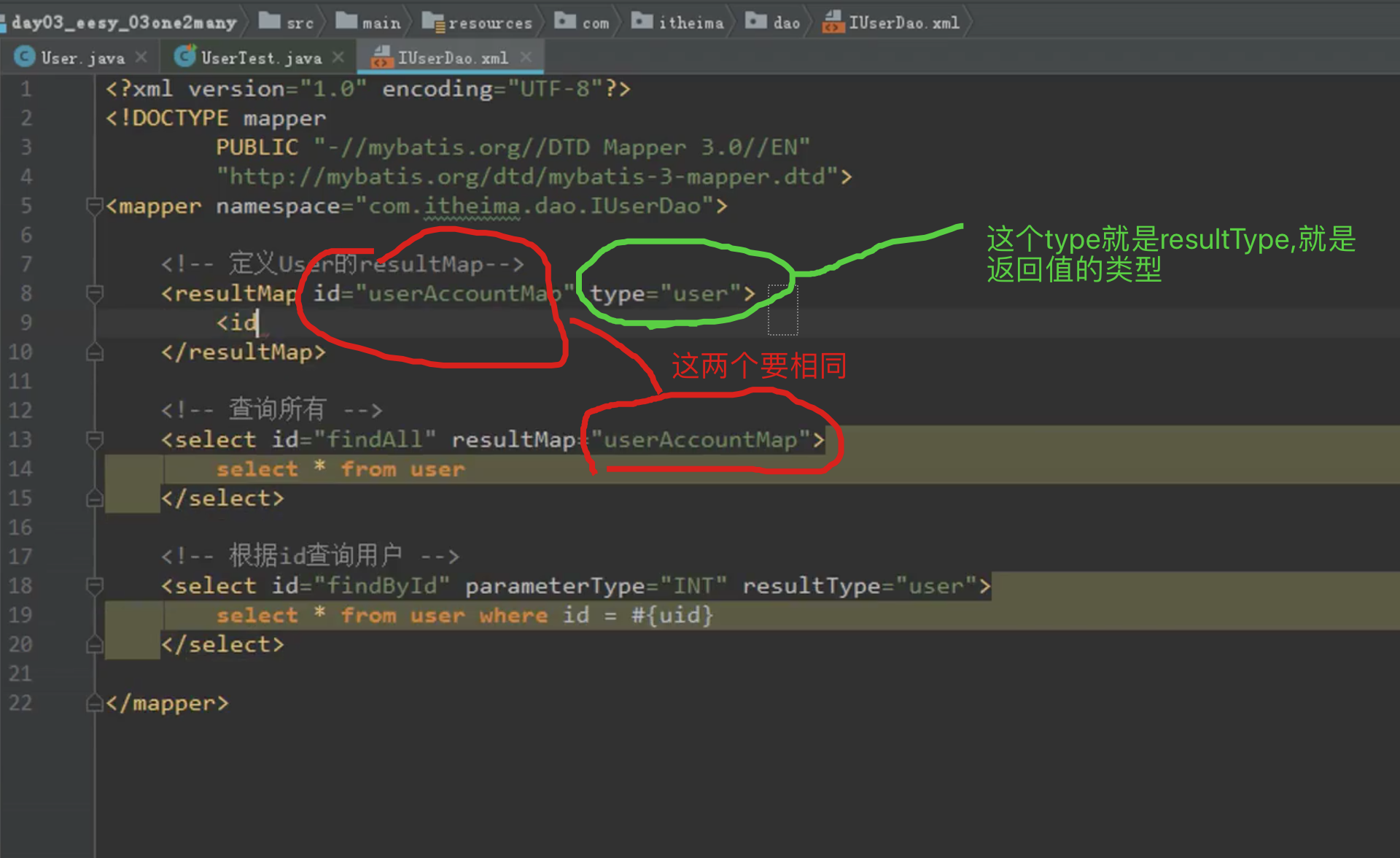Click the dao folder icon in breadcrumb
1400x858 pixels.
755,21
